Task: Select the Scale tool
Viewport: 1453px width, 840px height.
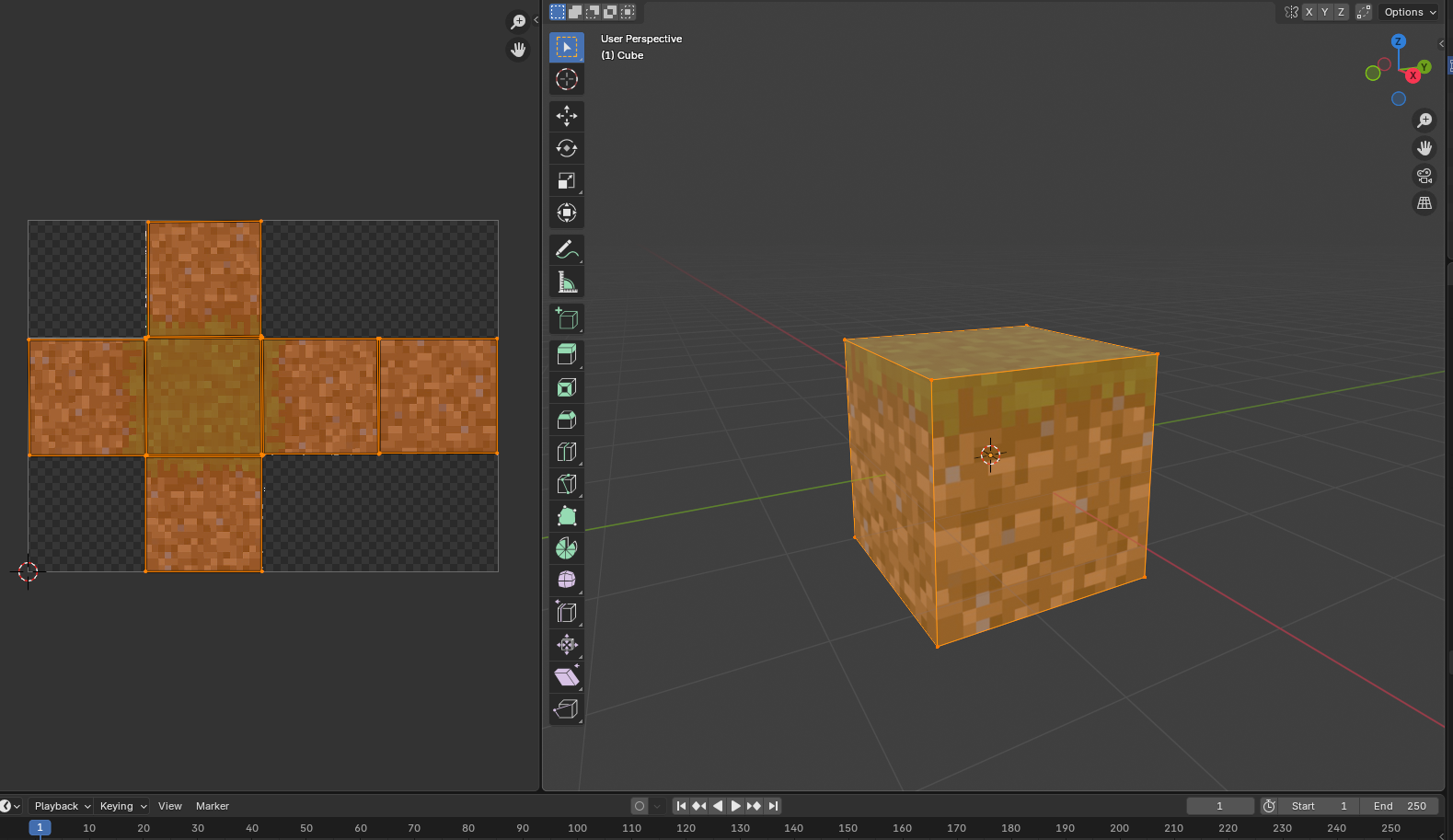Action: [x=567, y=180]
